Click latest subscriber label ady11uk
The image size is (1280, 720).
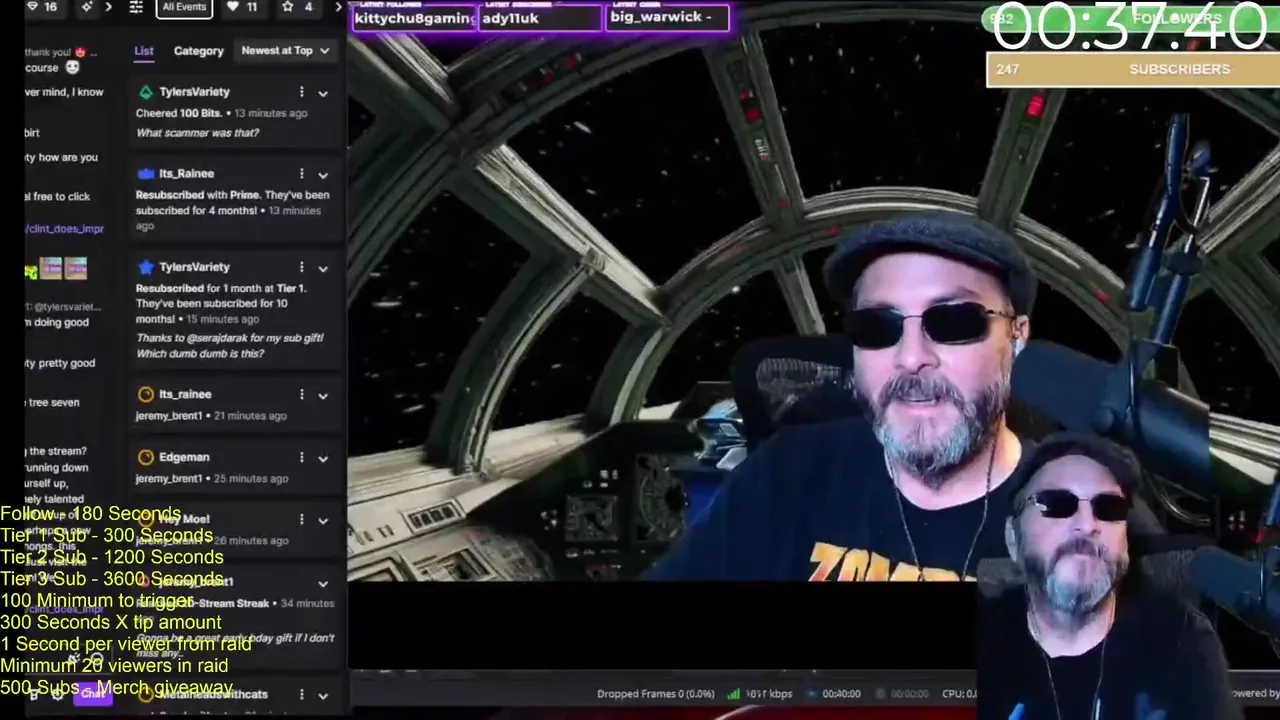[x=539, y=18]
